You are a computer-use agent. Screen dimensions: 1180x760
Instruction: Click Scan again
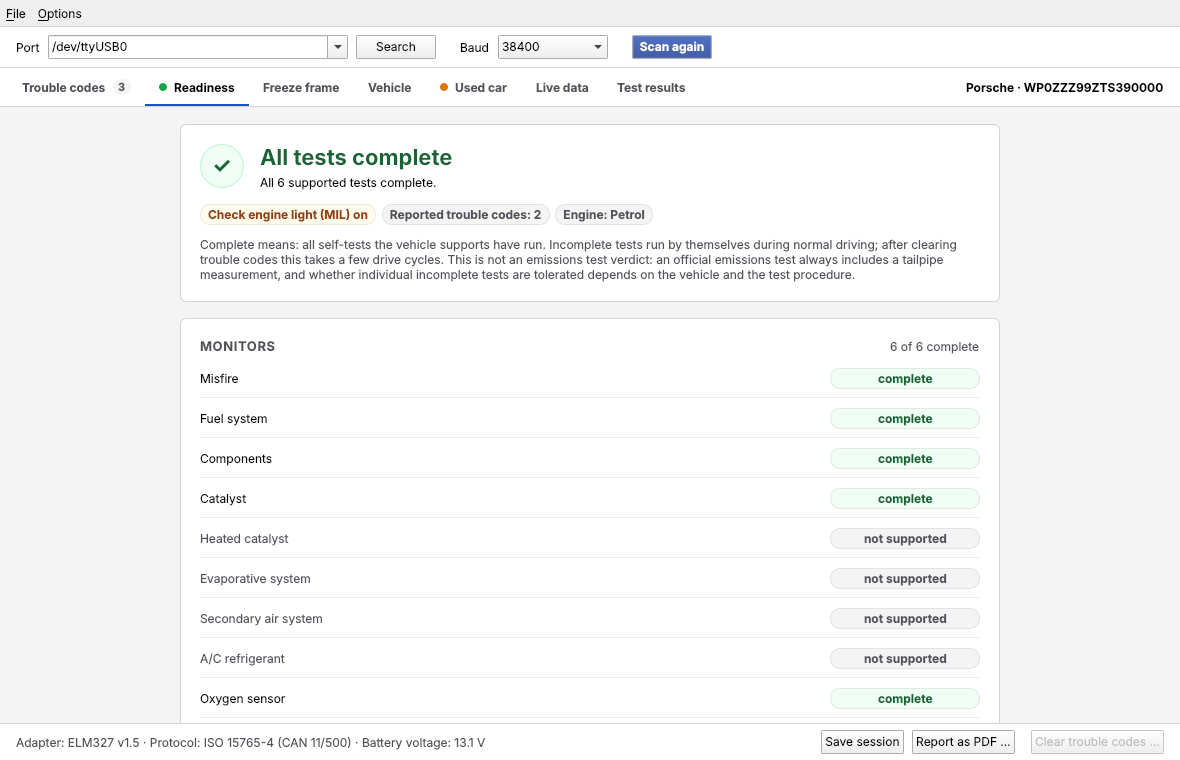[x=672, y=47]
